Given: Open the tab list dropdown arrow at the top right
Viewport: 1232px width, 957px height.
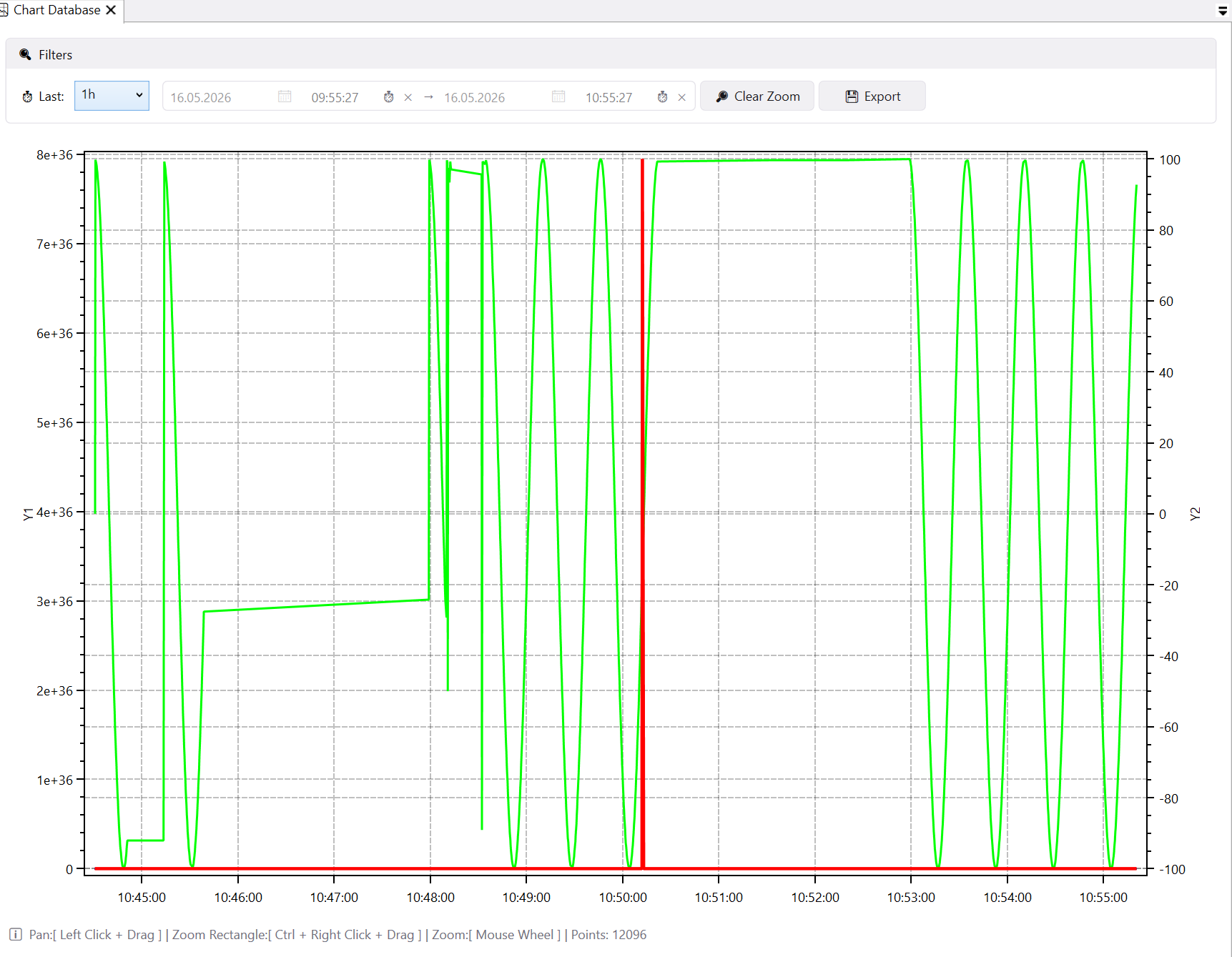Looking at the screenshot, I should click(1222, 11).
